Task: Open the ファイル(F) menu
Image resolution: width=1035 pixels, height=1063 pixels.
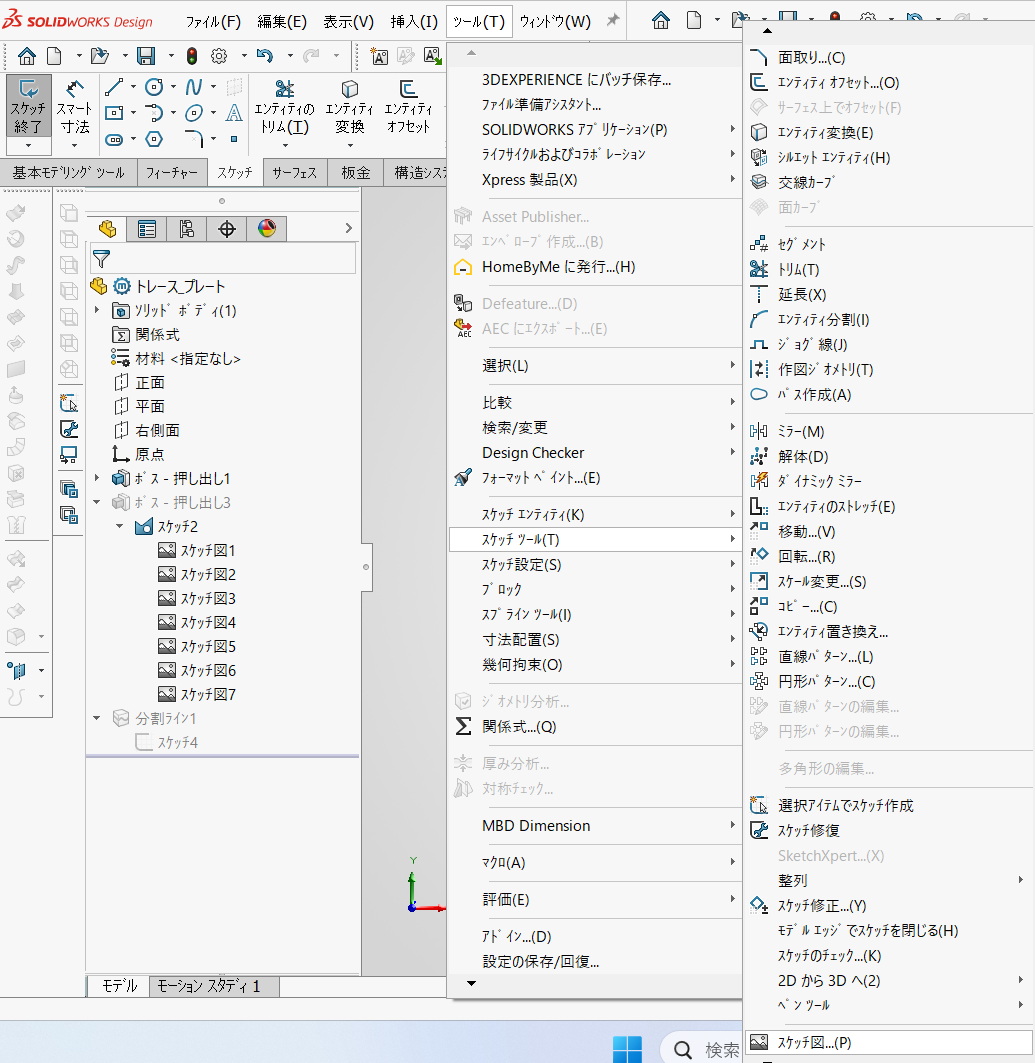Action: point(213,22)
